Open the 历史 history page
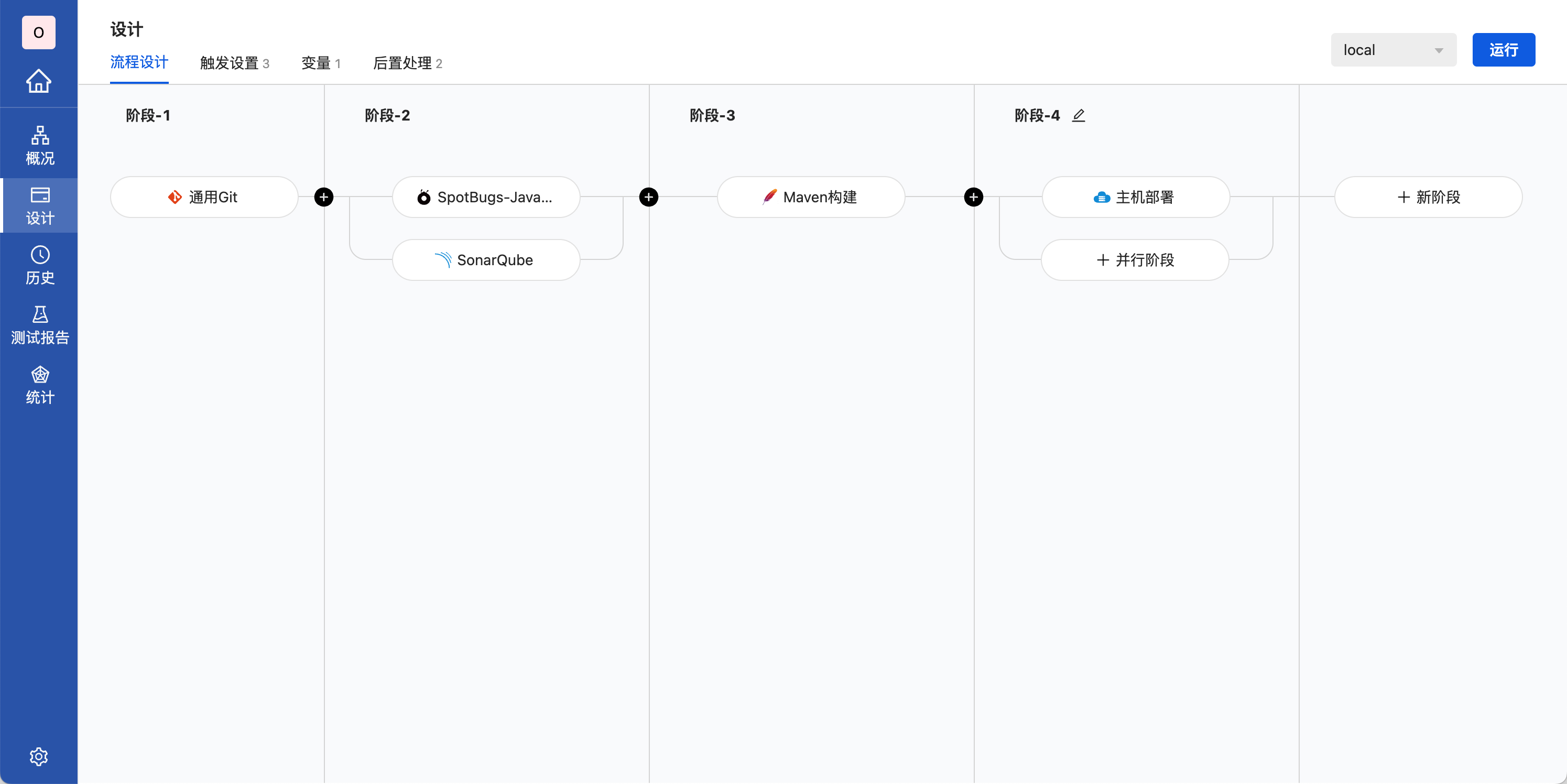Image resolution: width=1567 pixels, height=784 pixels. tap(39, 265)
